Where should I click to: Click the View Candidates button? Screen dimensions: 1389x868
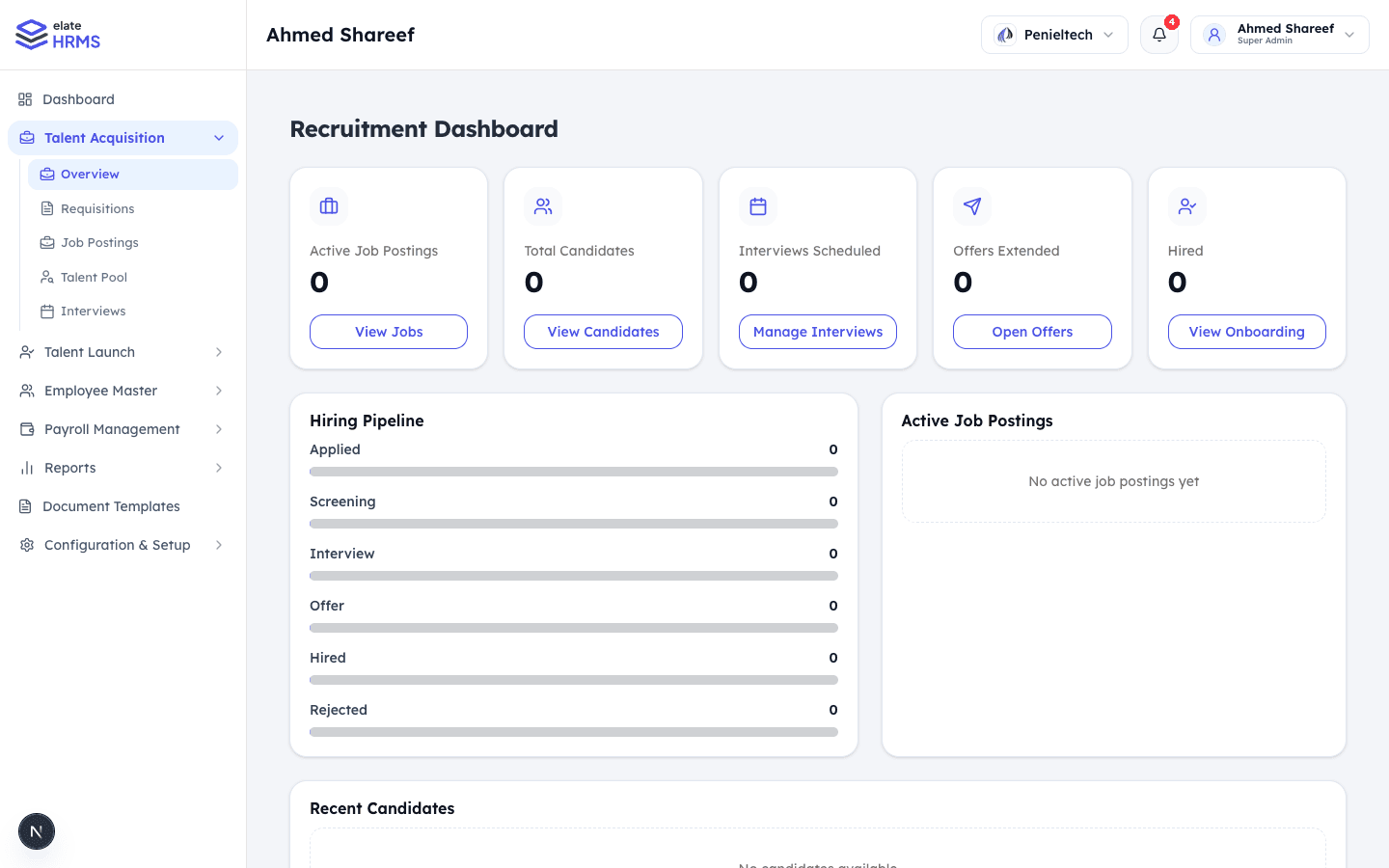[x=603, y=331]
